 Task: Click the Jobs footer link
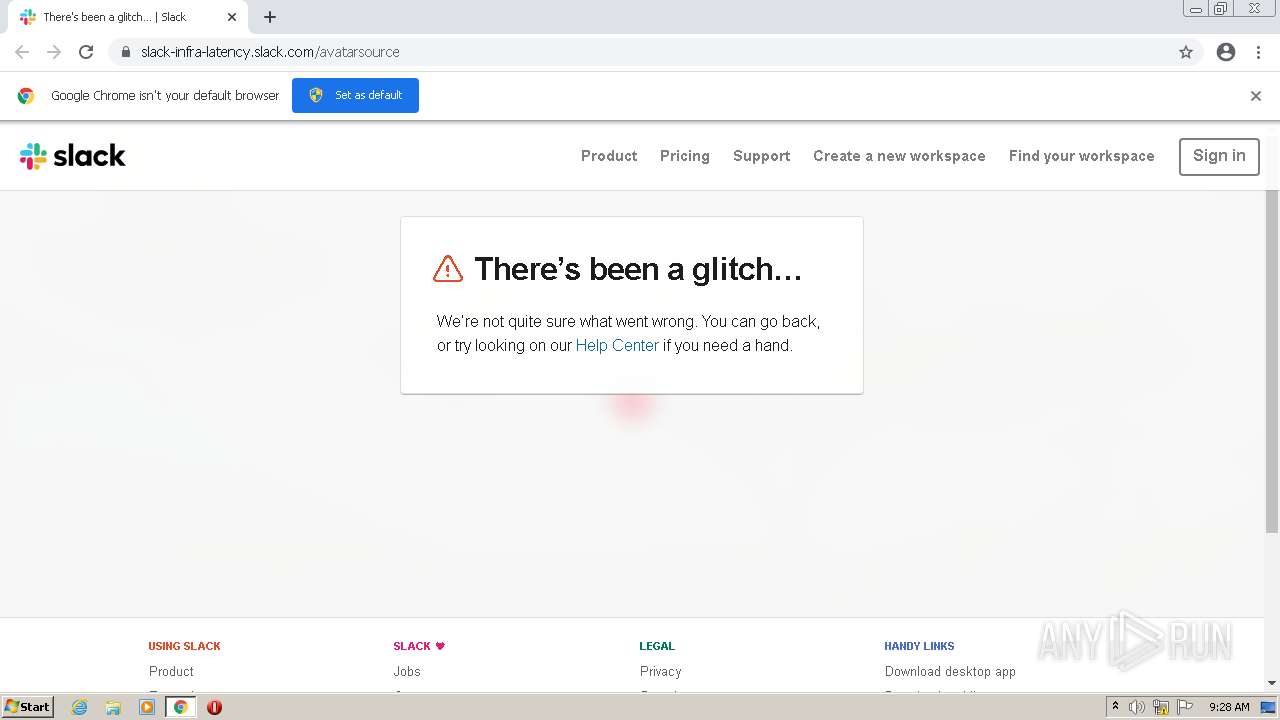407,672
